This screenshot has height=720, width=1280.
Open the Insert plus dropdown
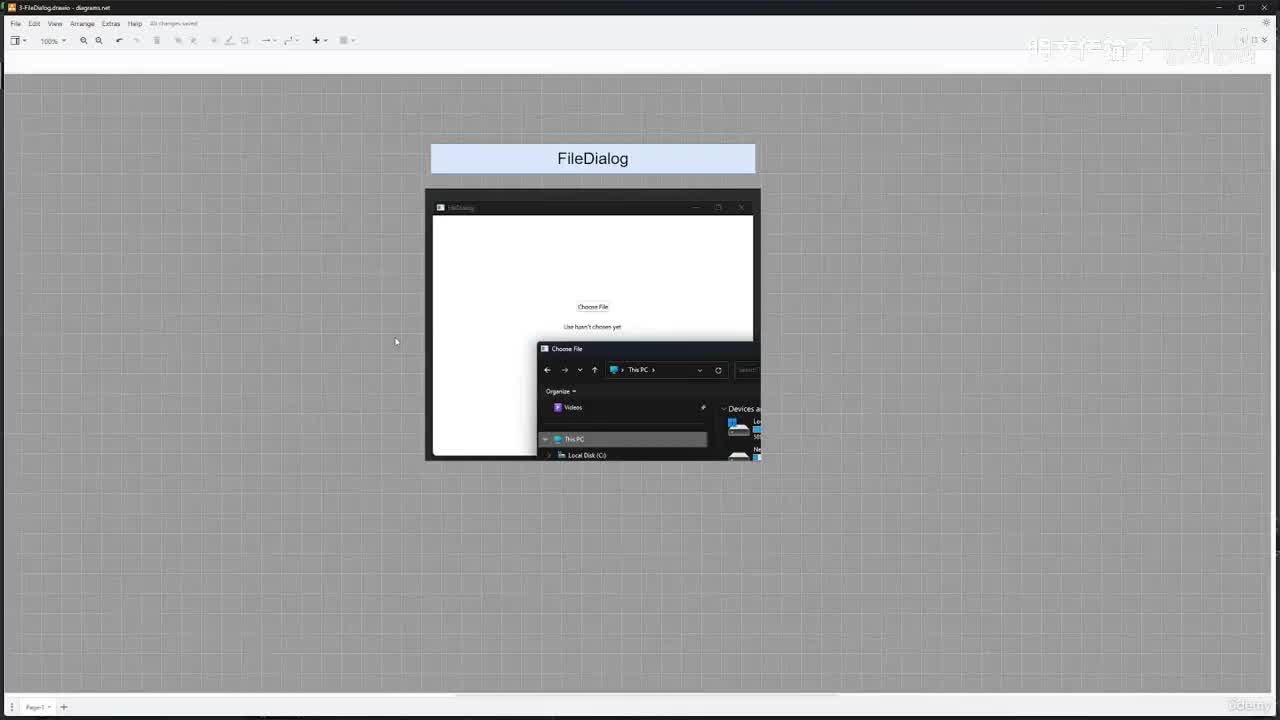[319, 40]
